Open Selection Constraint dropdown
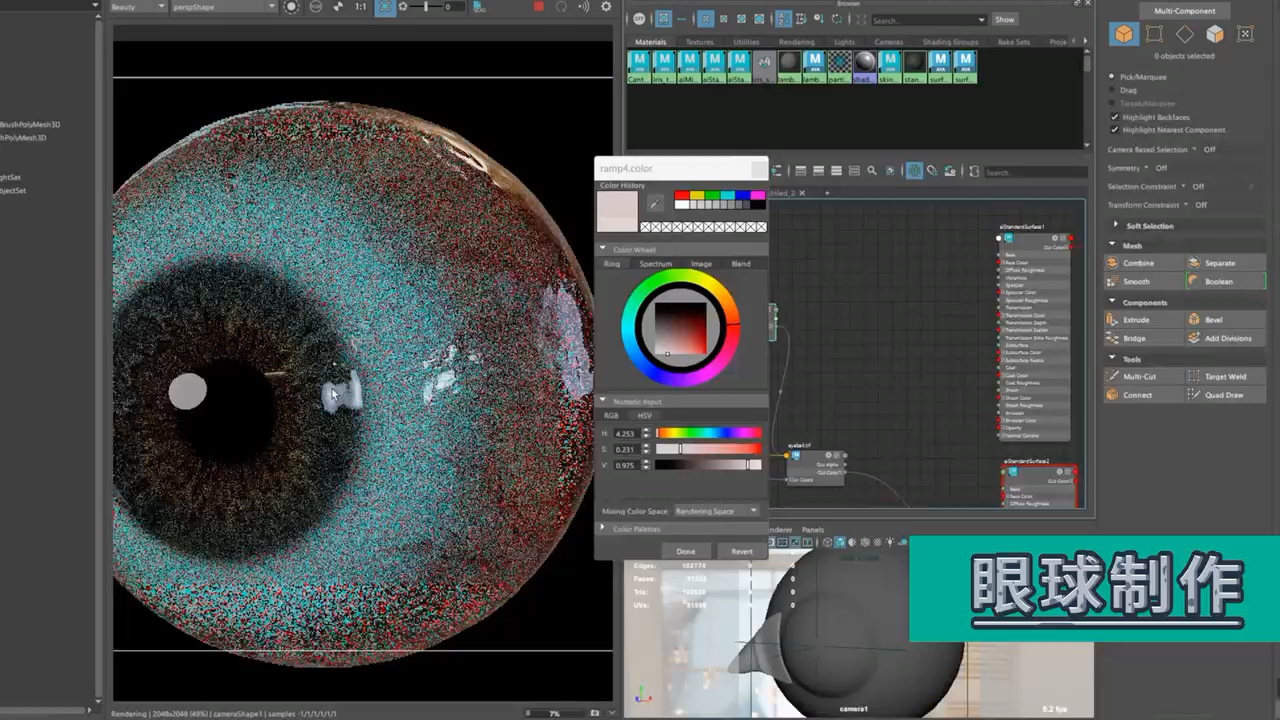Image resolution: width=1280 pixels, height=720 pixels. tap(1183, 186)
